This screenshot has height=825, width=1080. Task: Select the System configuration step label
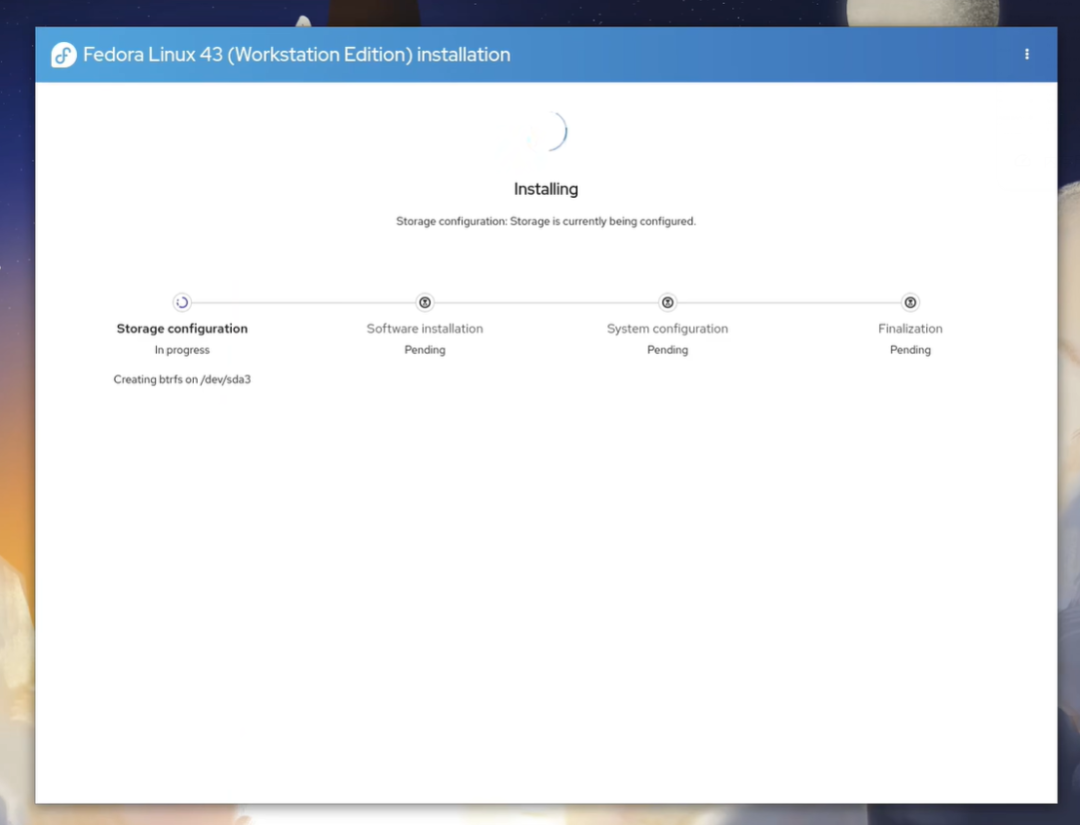pyautogui.click(x=667, y=328)
